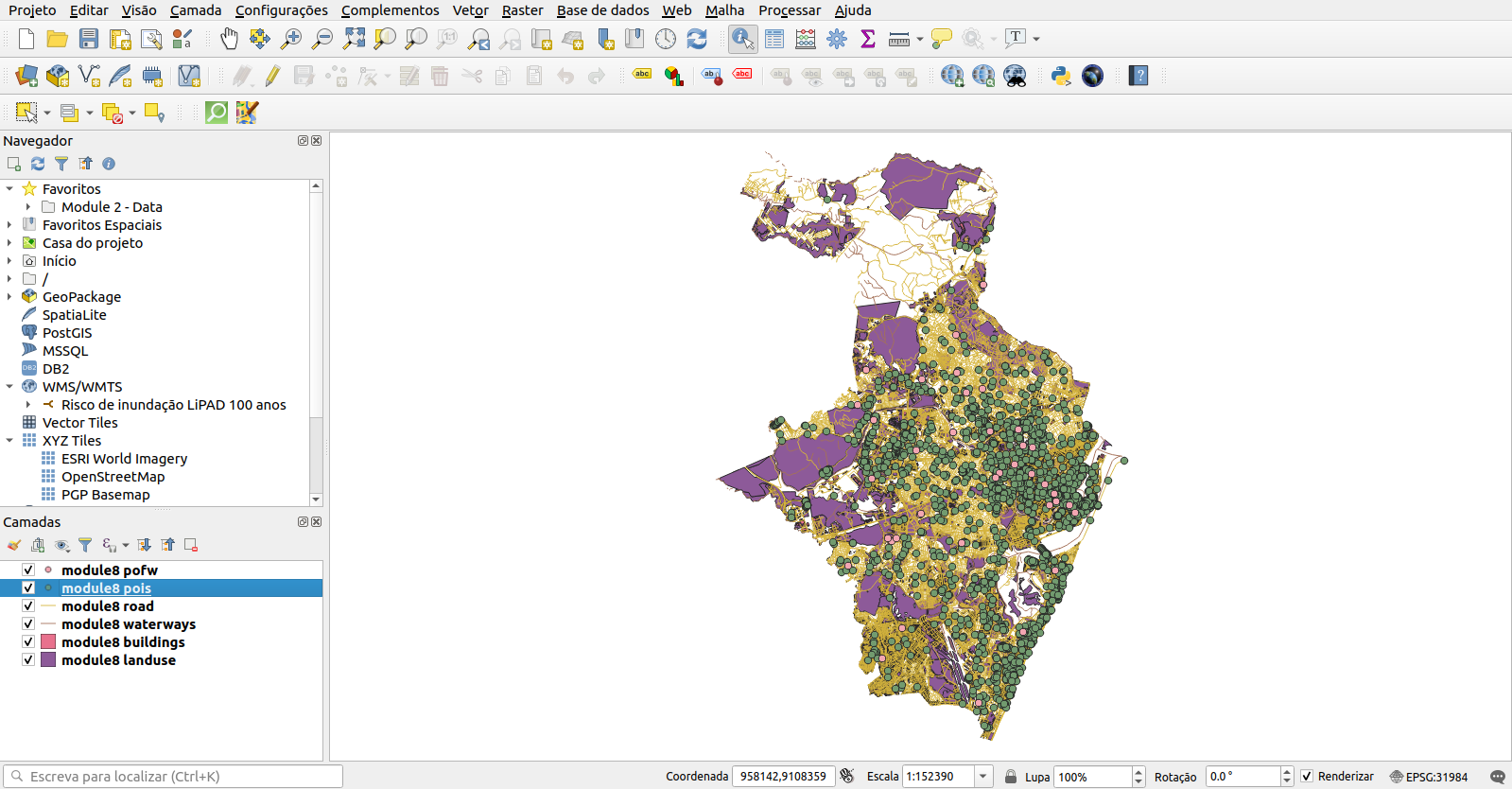Open the Raster menu
The height and width of the screenshot is (789, 1512).
522,10
